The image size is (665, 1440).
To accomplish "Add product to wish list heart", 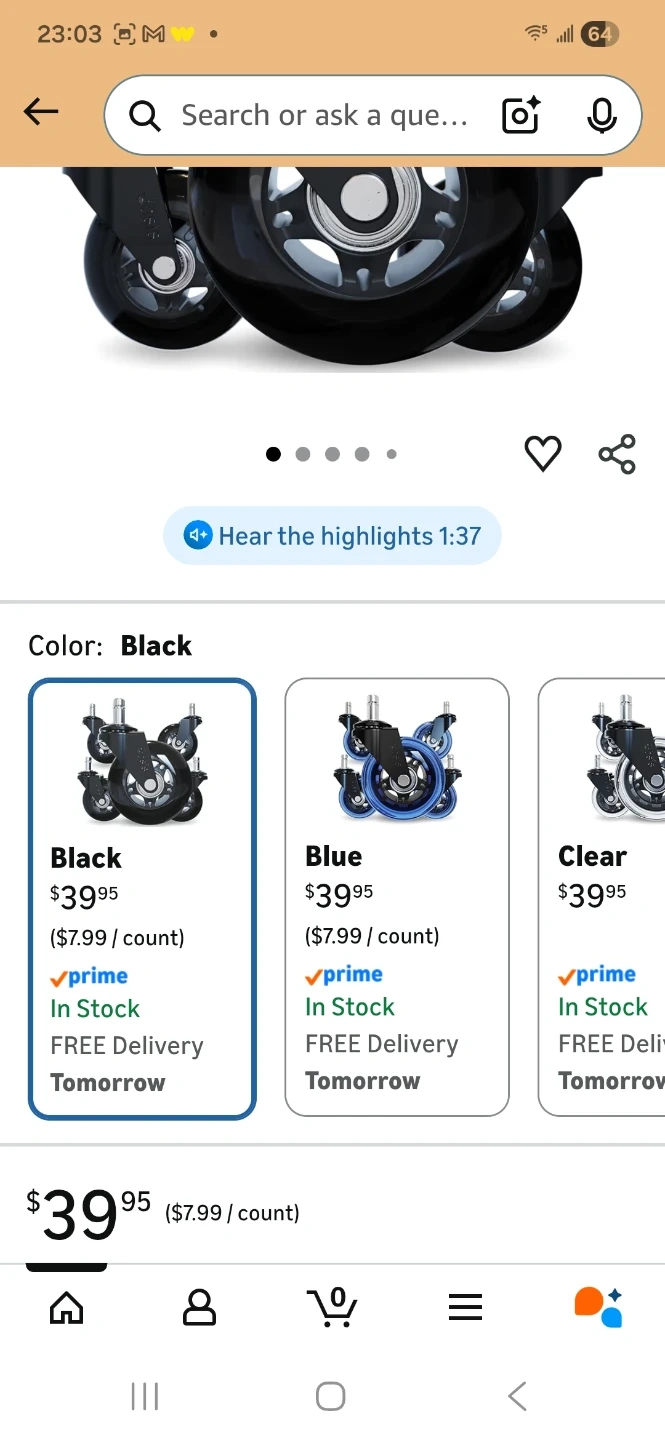I will [x=543, y=454].
